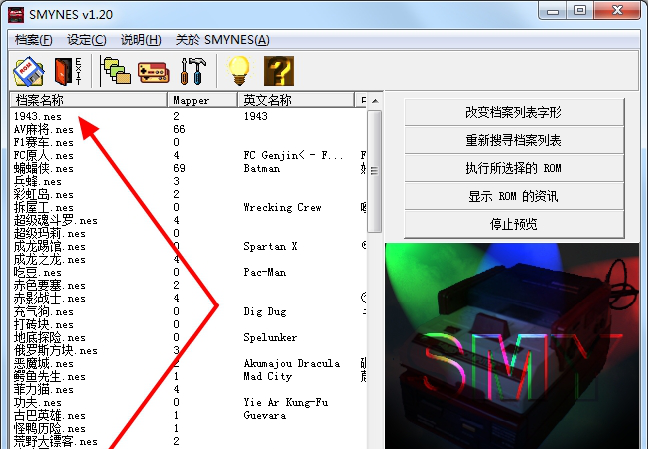The width and height of the screenshot is (648, 466).
Task: Click the English name Yie Ar Kung-Fu
Action: coord(286,403)
